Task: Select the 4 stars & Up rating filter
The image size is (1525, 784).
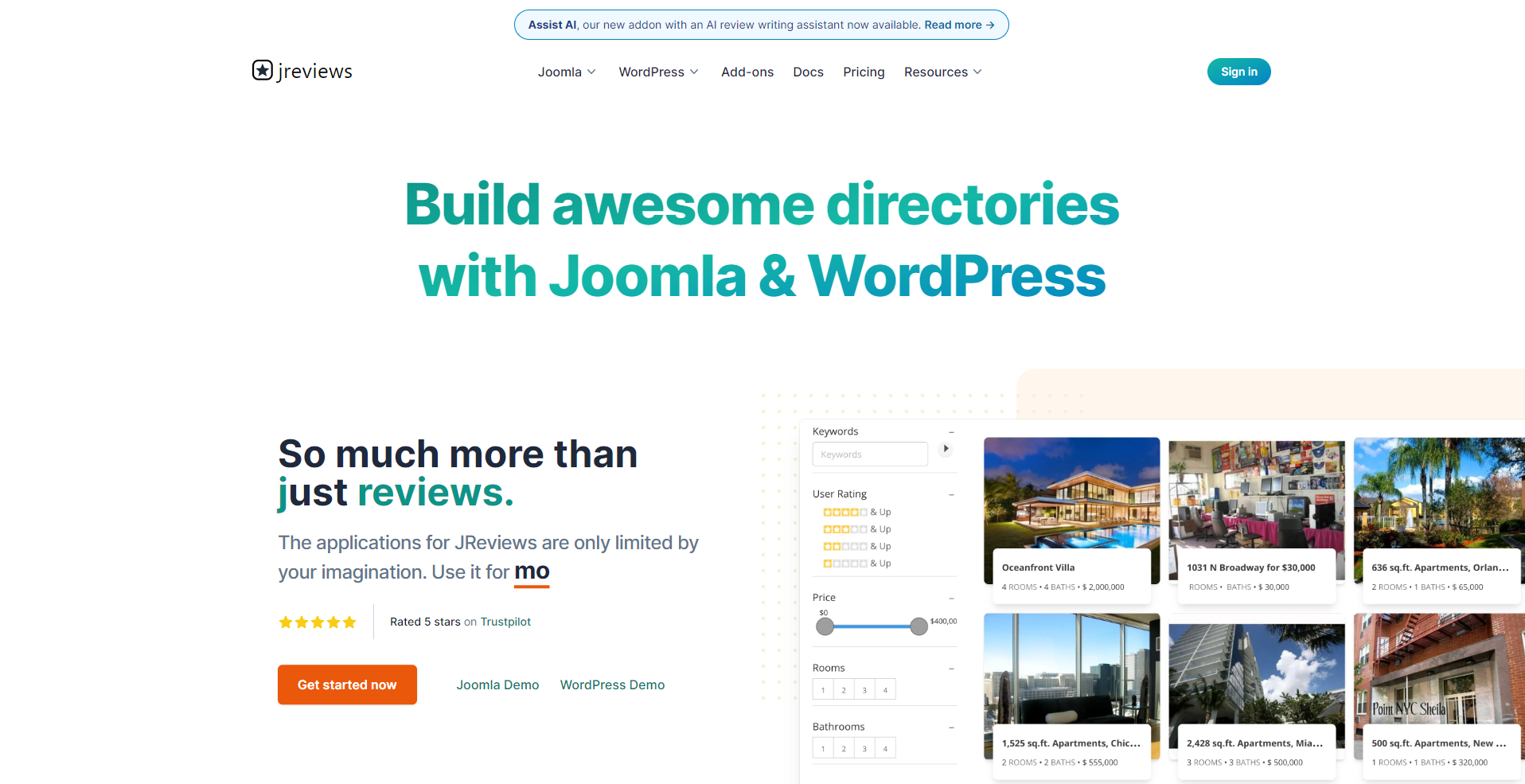Action: (857, 512)
